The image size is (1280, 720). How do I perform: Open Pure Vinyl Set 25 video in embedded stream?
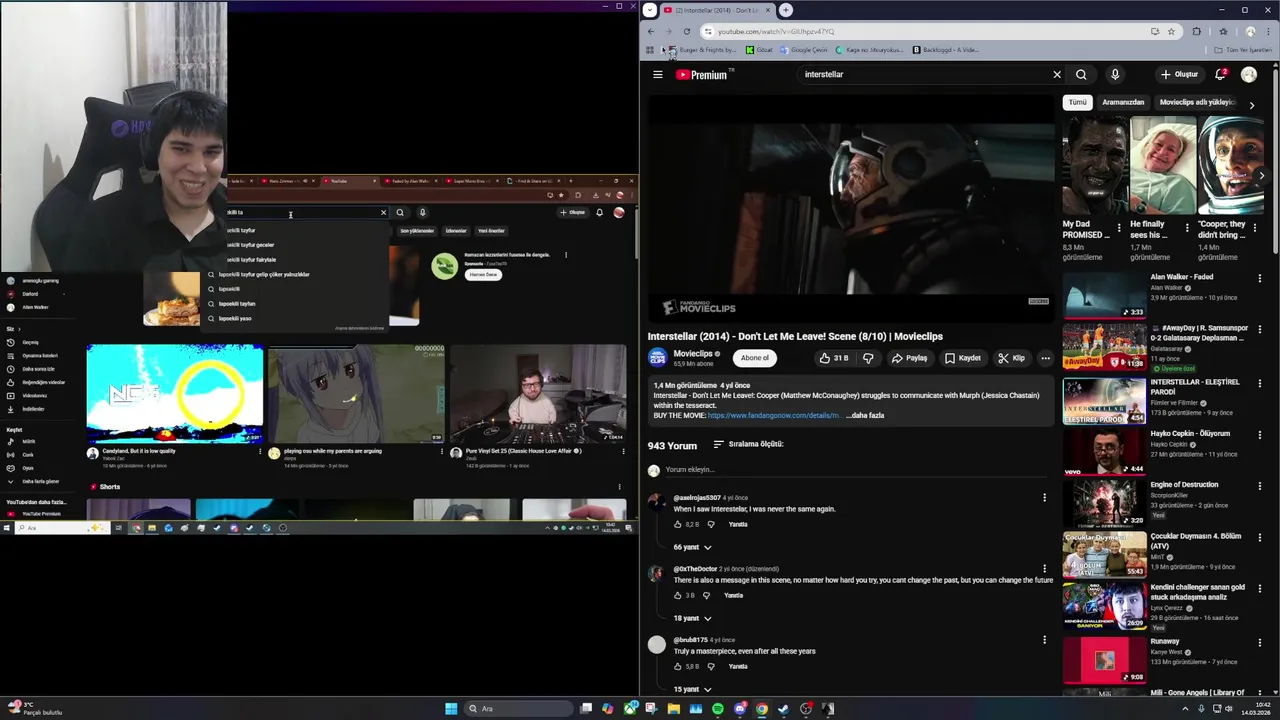coord(538,394)
